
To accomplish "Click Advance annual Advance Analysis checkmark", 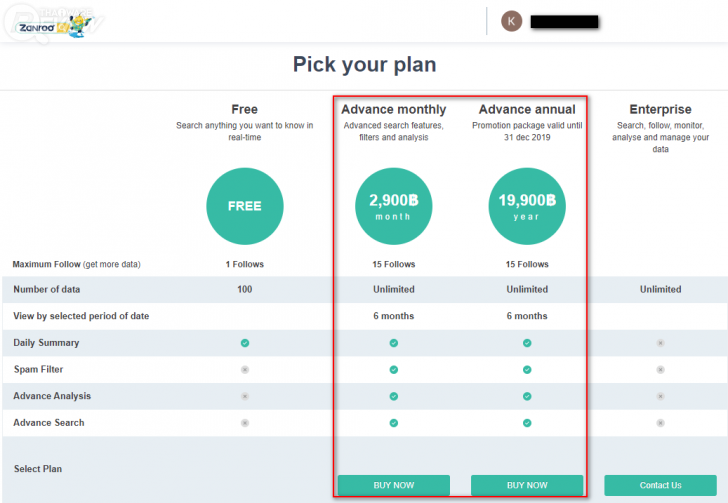I will (x=527, y=396).
